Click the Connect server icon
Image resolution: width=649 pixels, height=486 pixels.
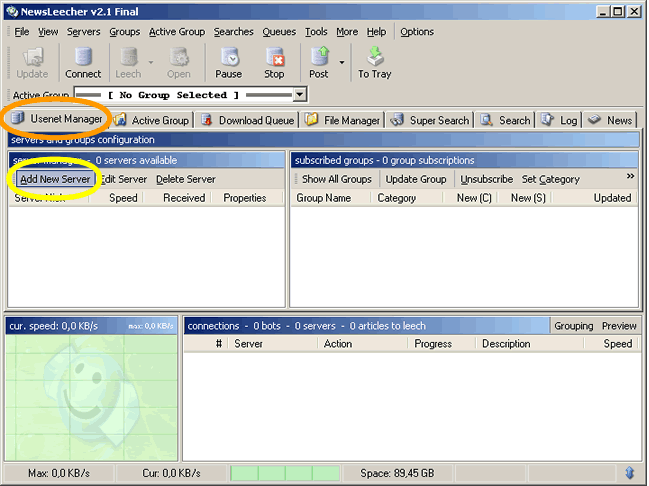pyautogui.click(x=83, y=57)
